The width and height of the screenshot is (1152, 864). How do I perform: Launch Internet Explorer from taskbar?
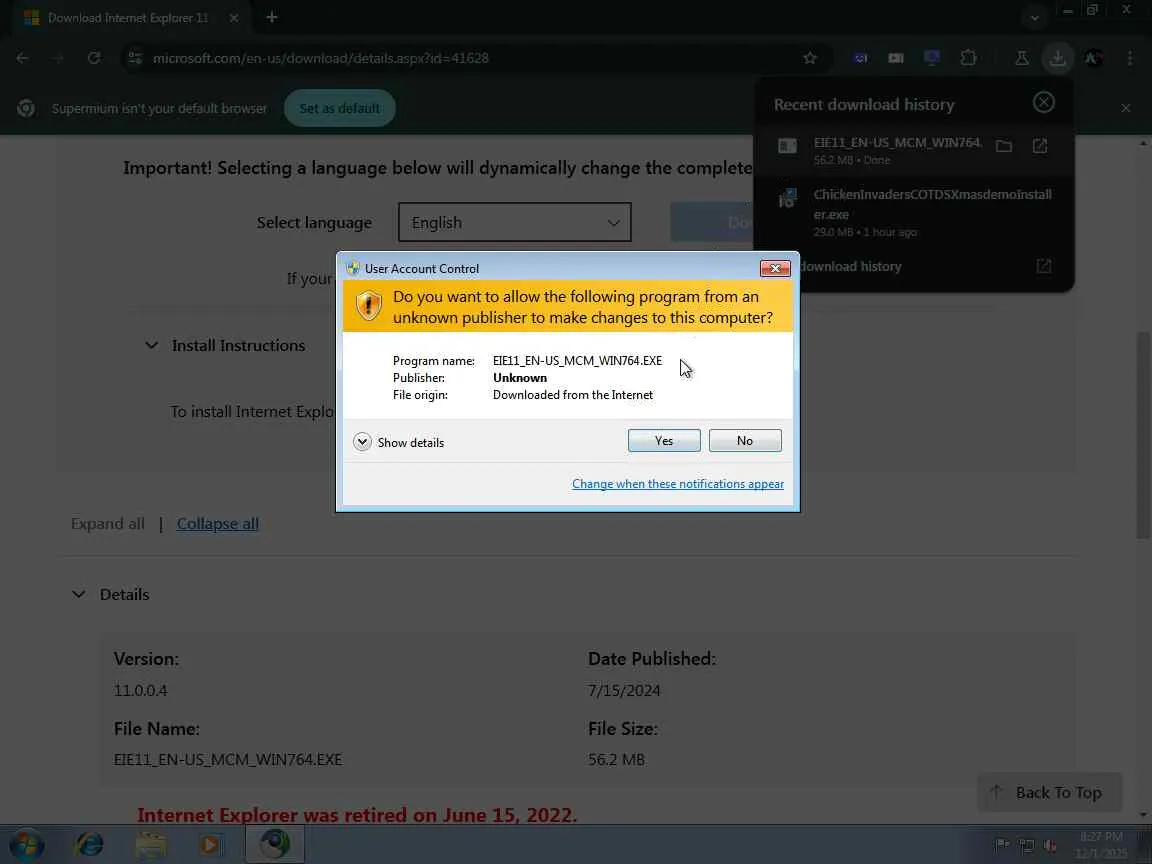(x=90, y=845)
